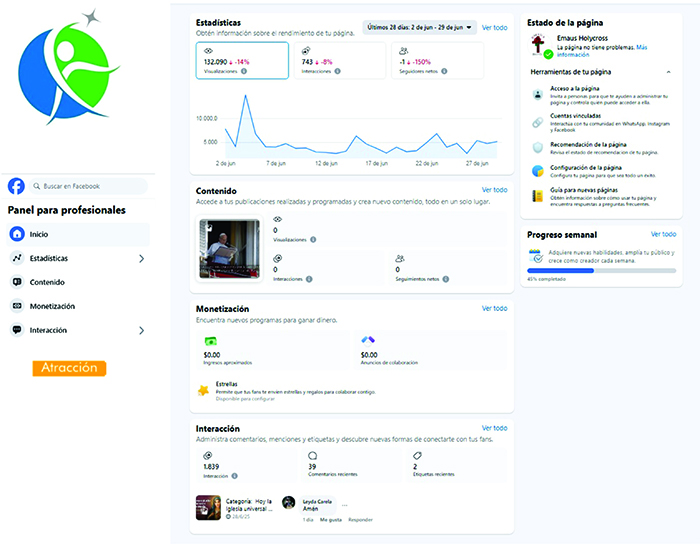Click the Contenido sidebar icon
Viewport: 700px width, 549px height.
click(x=17, y=282)
